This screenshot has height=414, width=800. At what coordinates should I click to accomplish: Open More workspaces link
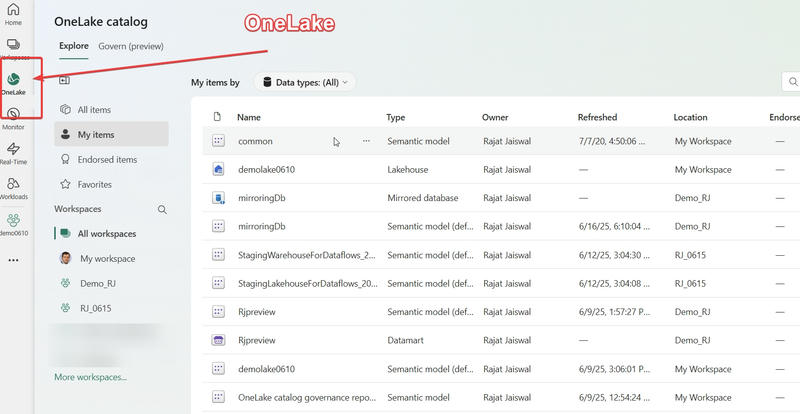(91, 377)
